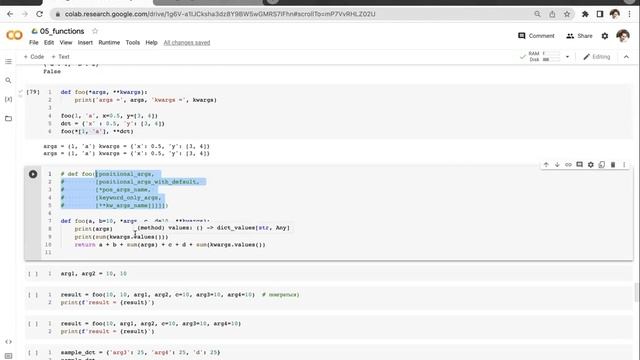Screen dimensions: 640x360
Task: Run the cell with the nonsense comment
Action: [x=33, y=295]
